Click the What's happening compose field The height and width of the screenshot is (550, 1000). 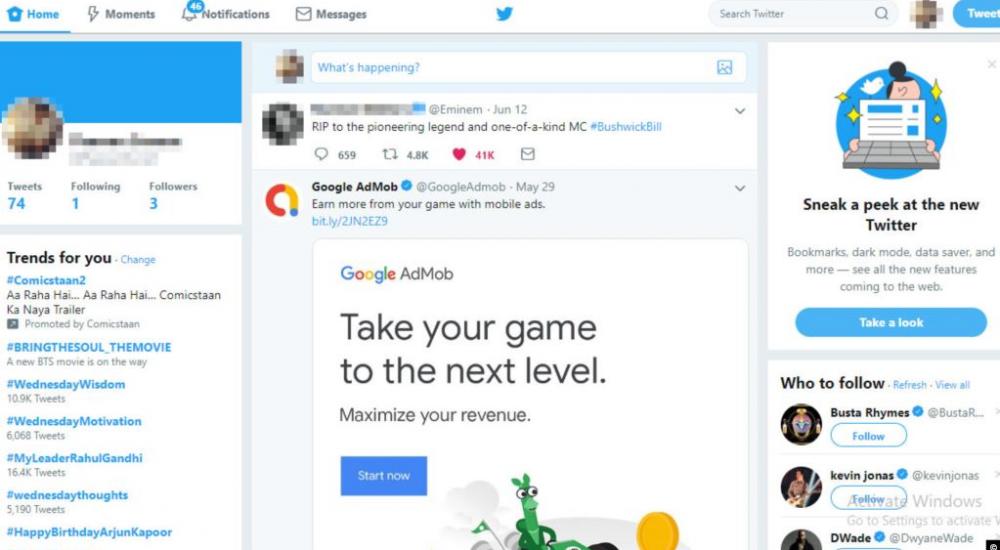(x=510, y=68)
